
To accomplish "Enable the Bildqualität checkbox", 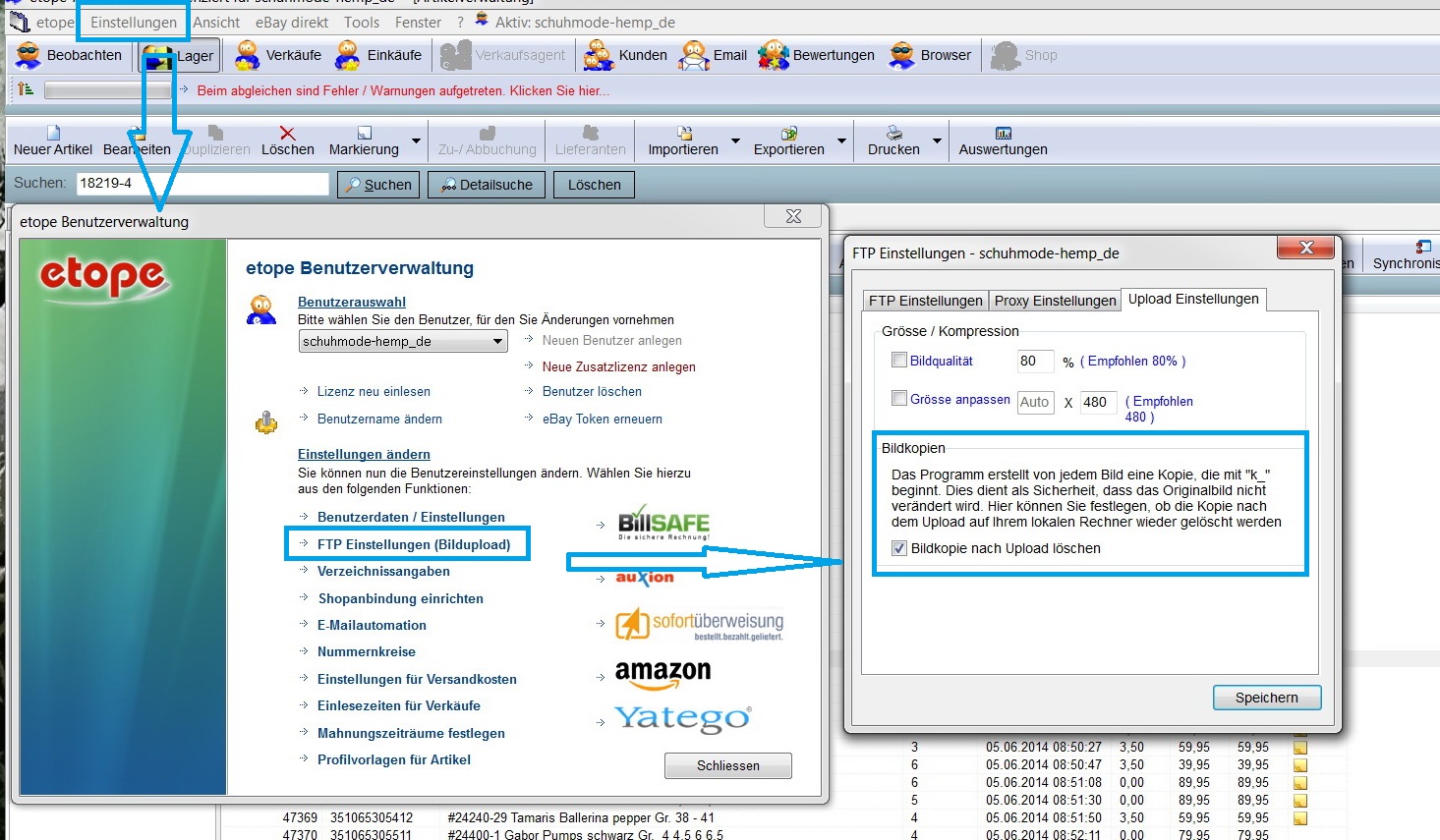I will [x=898, y=361].
